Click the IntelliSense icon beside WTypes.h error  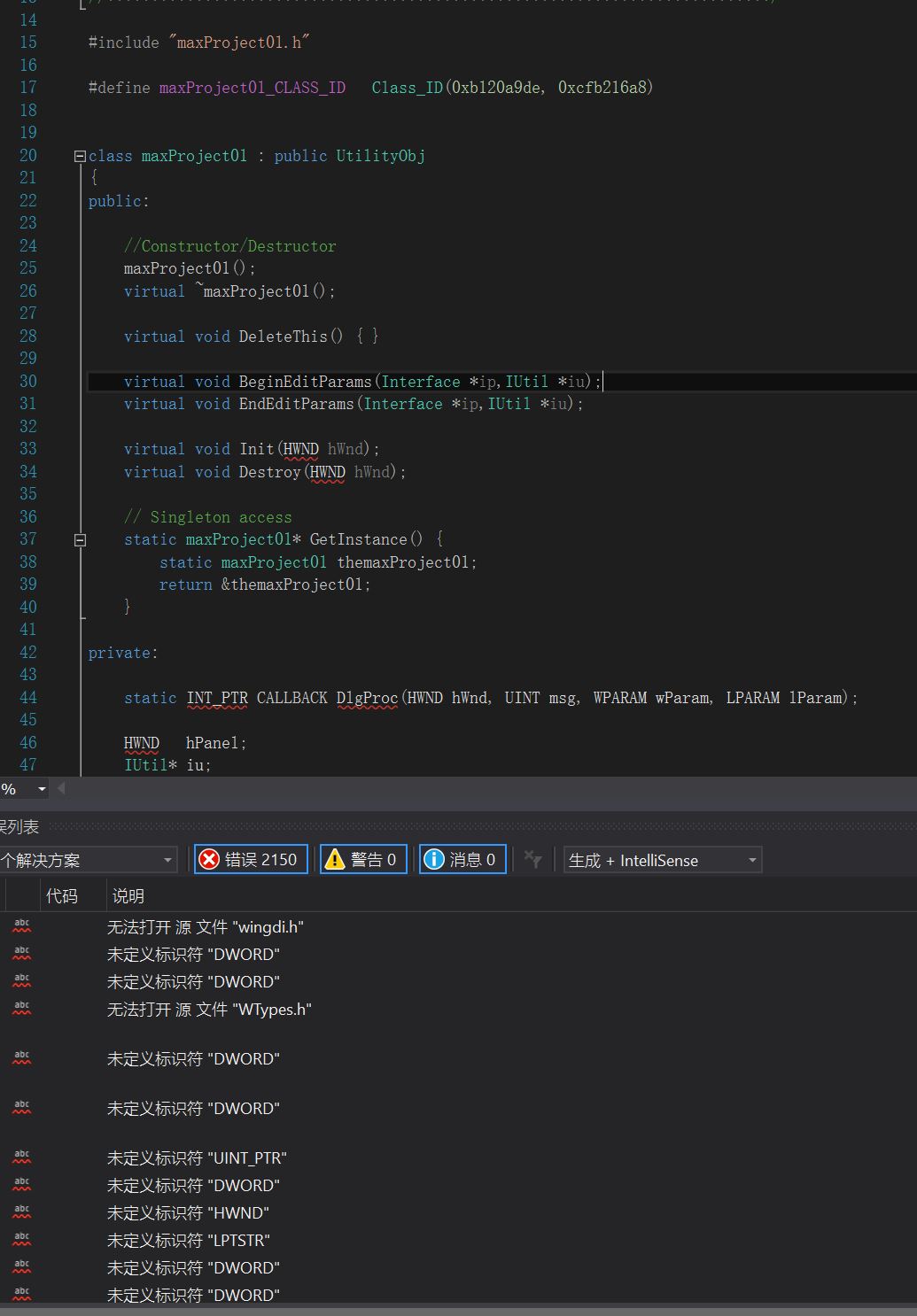(x=21, y=1009)
